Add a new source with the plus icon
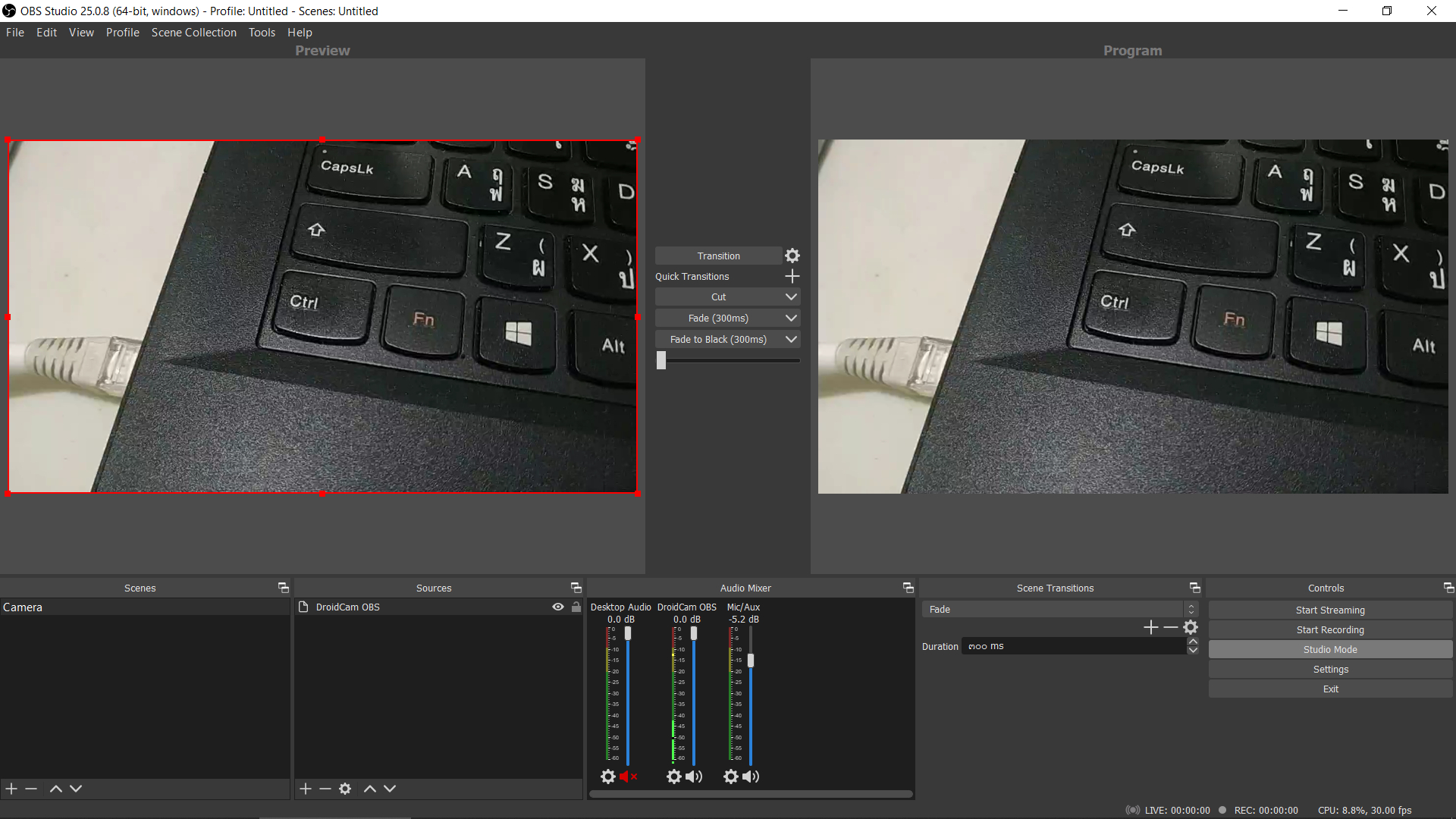 click(x=305, y=788)
